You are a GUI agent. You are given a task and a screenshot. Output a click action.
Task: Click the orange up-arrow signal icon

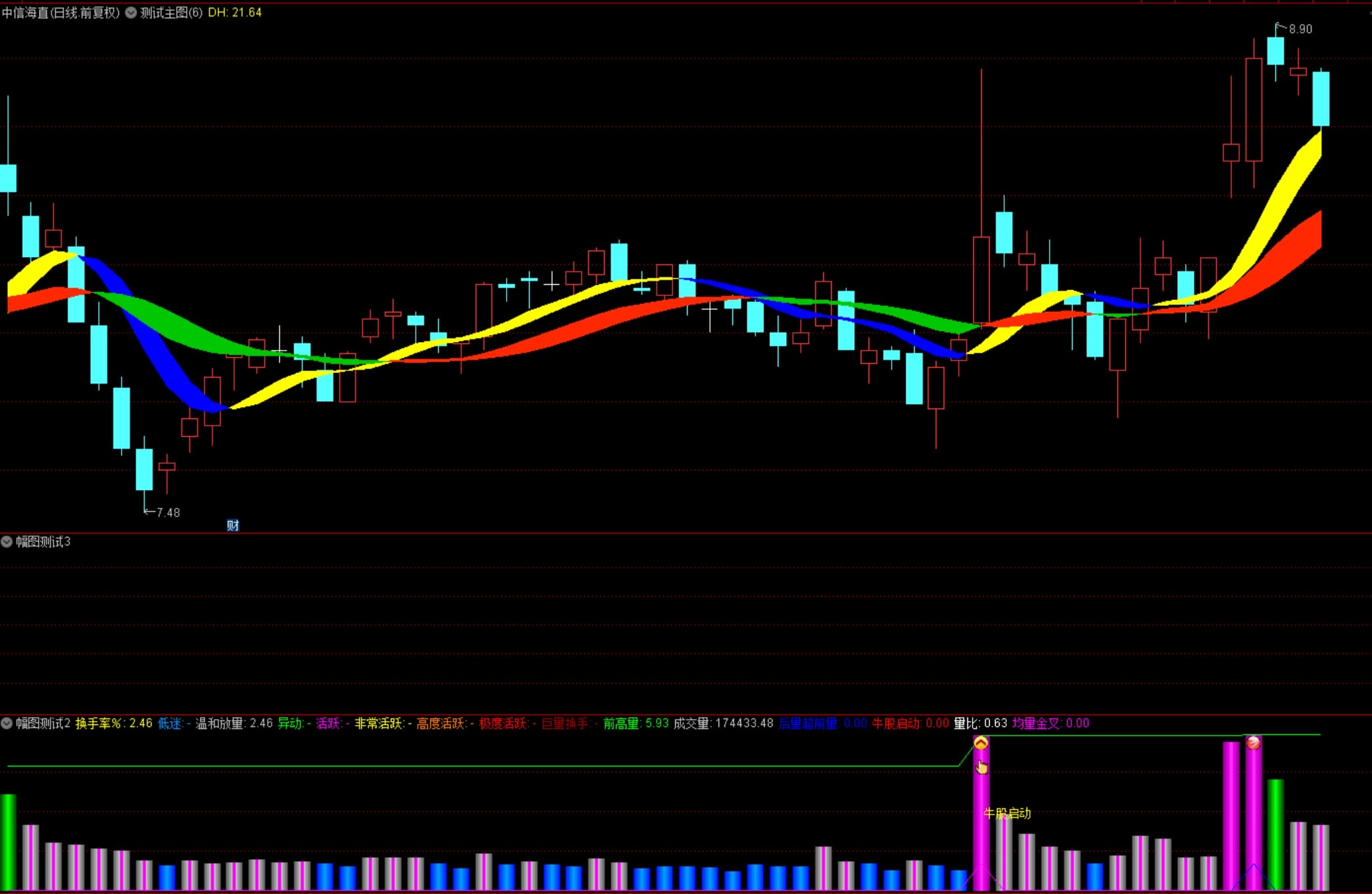point(980,743)
